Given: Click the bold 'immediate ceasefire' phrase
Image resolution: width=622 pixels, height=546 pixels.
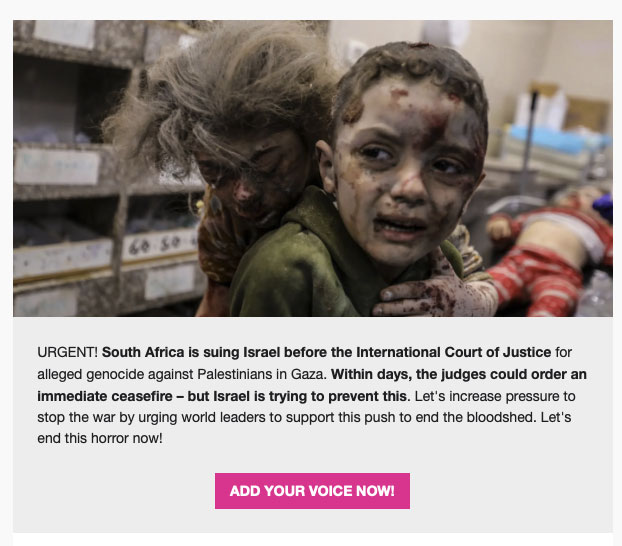Looking at the screenshot, I should point(105,396).
